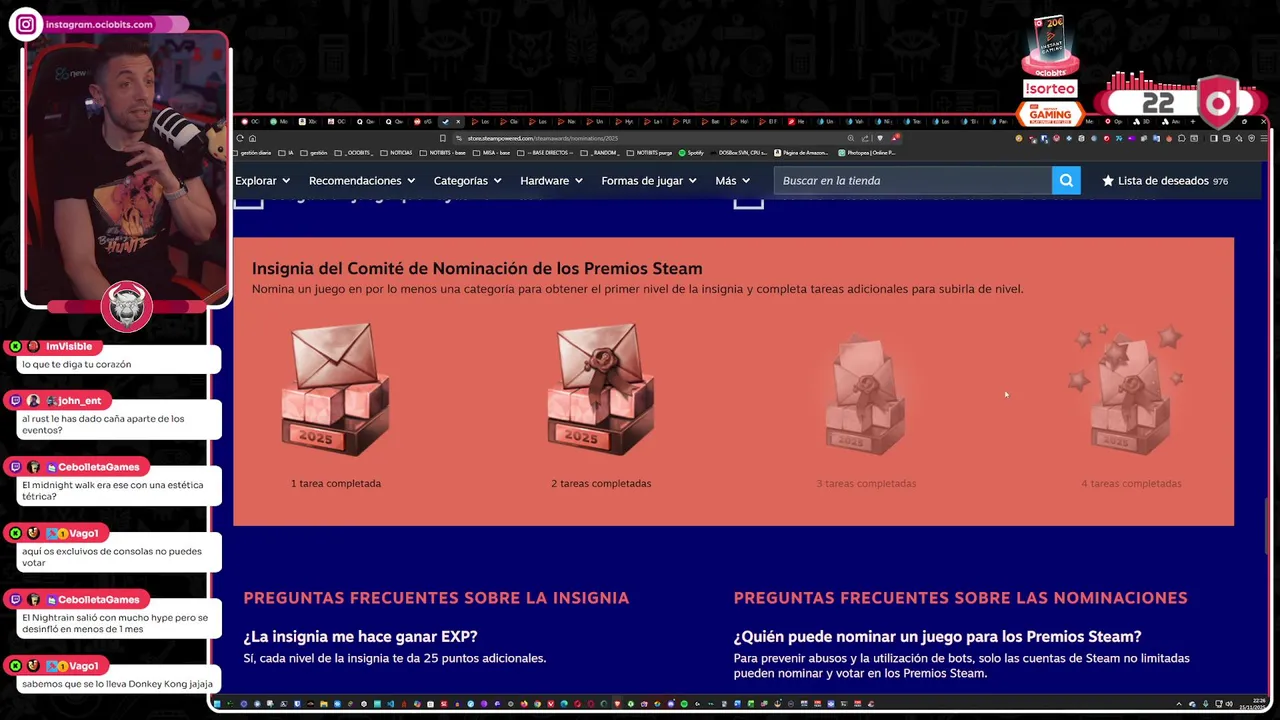Reload the page with the browser refresh icon
This screenshot has height=720, width=1280.
click(239, 138)
